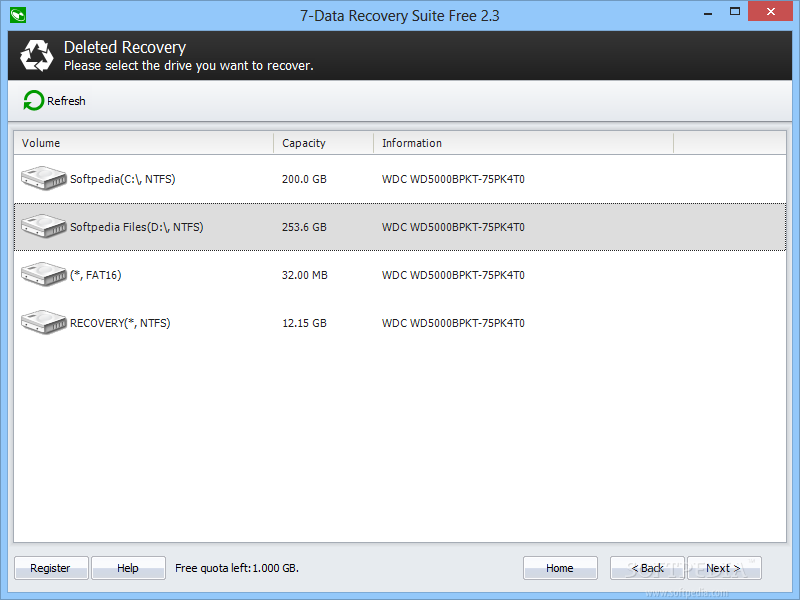Click the Refresh label text
The height and width of the screenshot is (611, 800).
click(x=66, y=101)
